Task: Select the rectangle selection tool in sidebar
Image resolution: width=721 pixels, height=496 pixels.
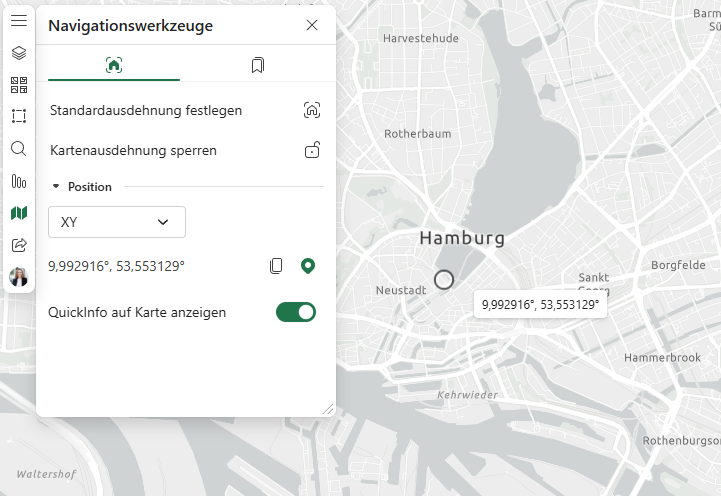Action: click(x=19, y=116)
